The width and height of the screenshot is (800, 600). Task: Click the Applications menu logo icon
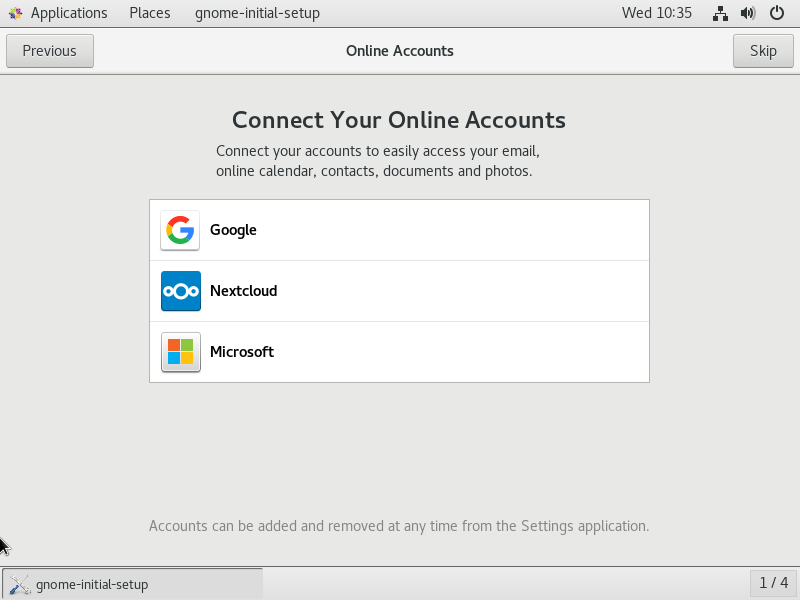[15, 13]
